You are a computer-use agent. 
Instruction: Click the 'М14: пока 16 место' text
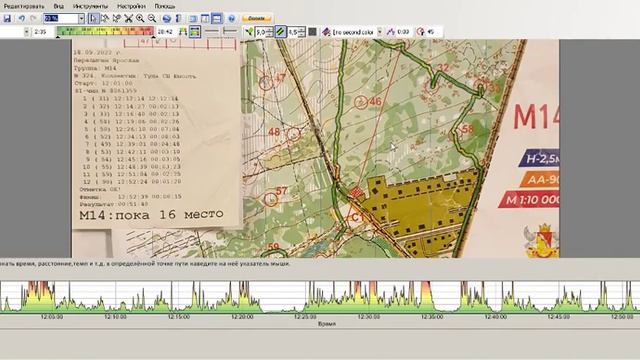151,215
